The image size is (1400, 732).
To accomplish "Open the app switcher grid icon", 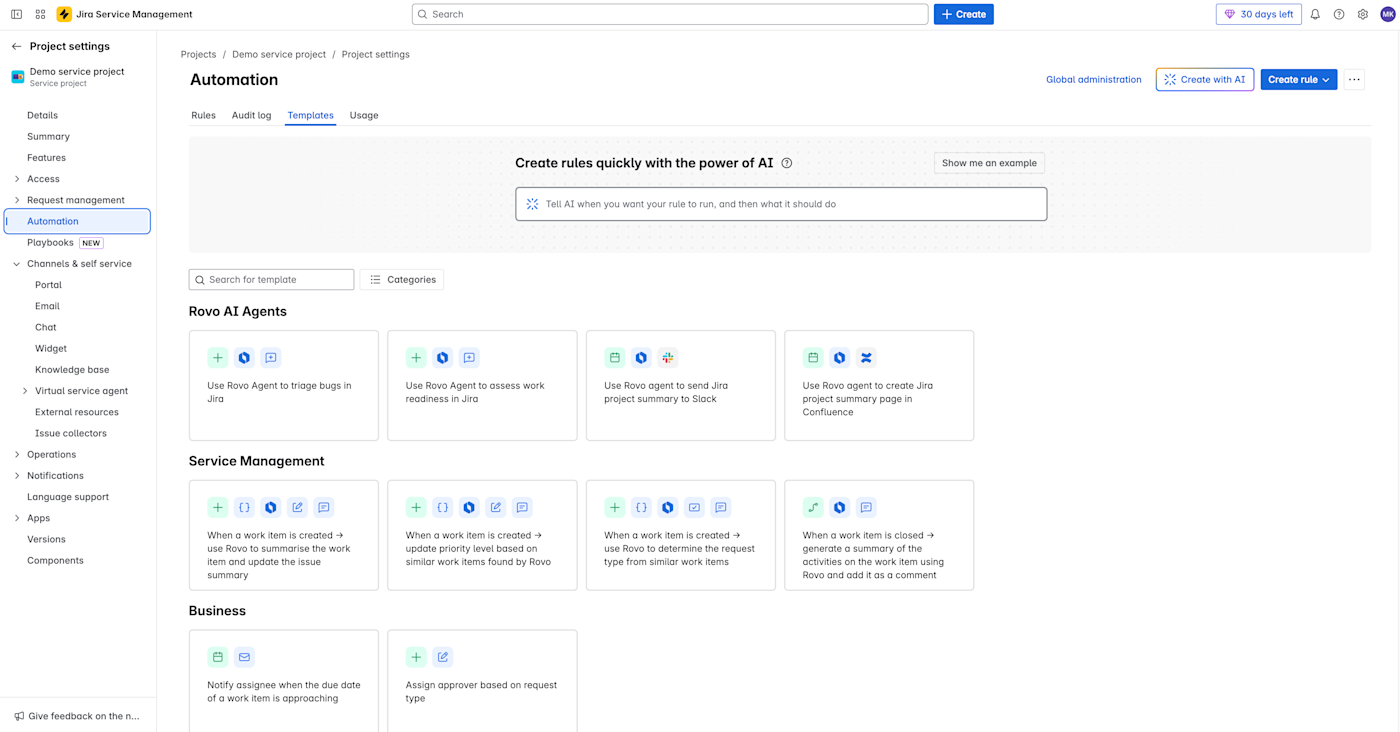I will pyautogui.click(x=40, y=14).
